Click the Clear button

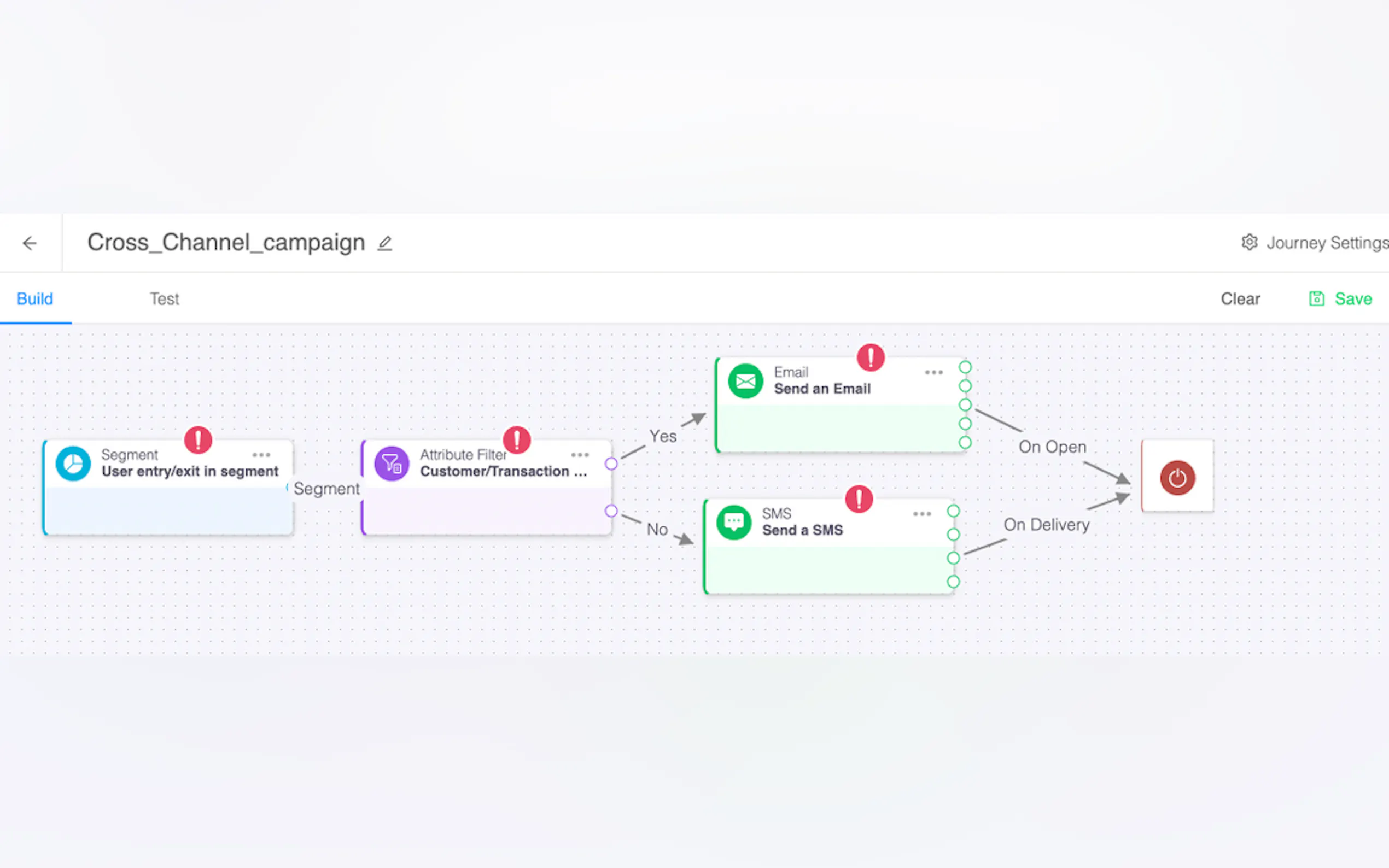(1240, 298)
